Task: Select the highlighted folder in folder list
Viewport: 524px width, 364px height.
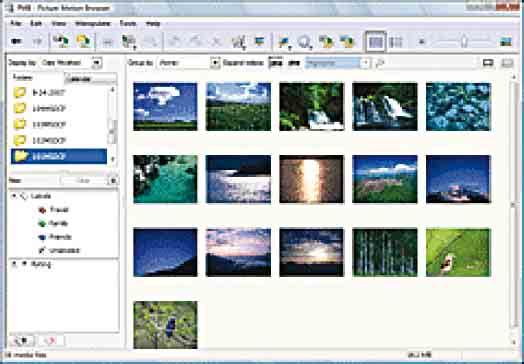Action: (59, 156)
